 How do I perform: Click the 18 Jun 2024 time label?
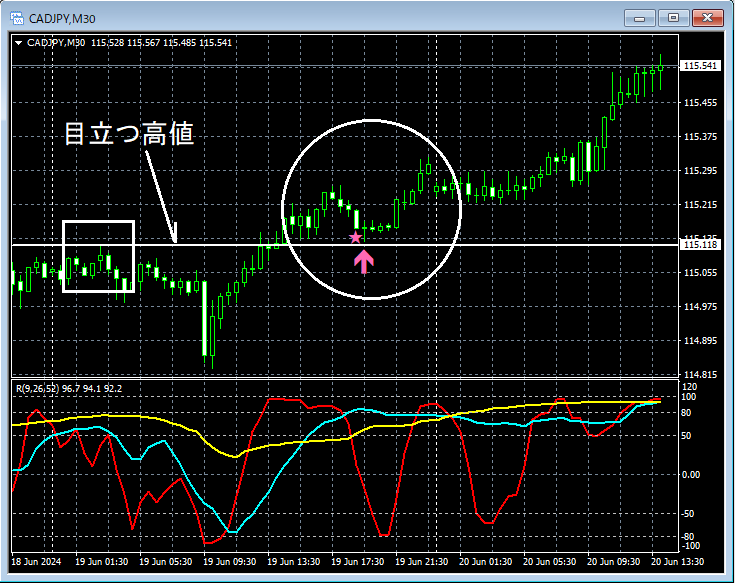coord(36,562)
